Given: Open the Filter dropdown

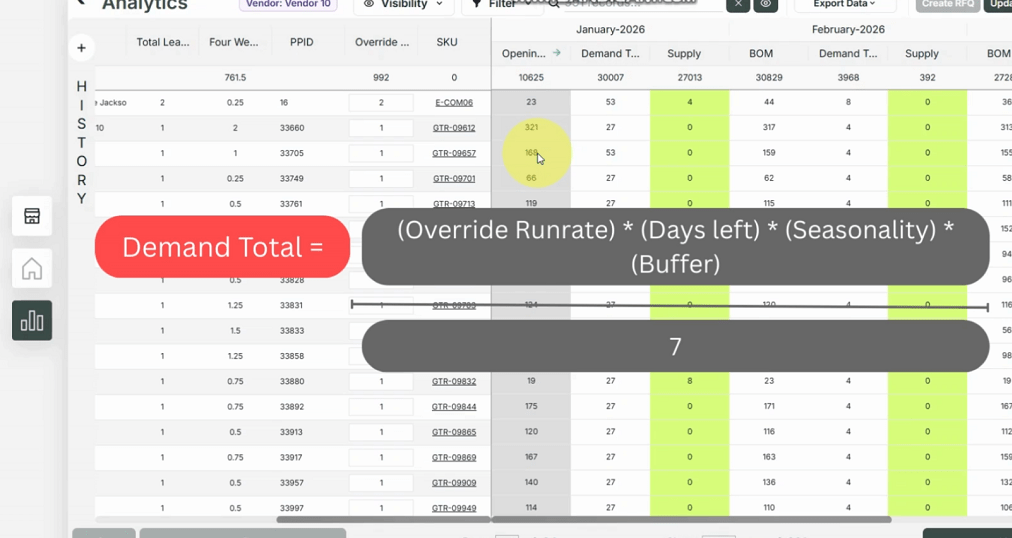Looking at the screenshot, I should click(498, 4).
